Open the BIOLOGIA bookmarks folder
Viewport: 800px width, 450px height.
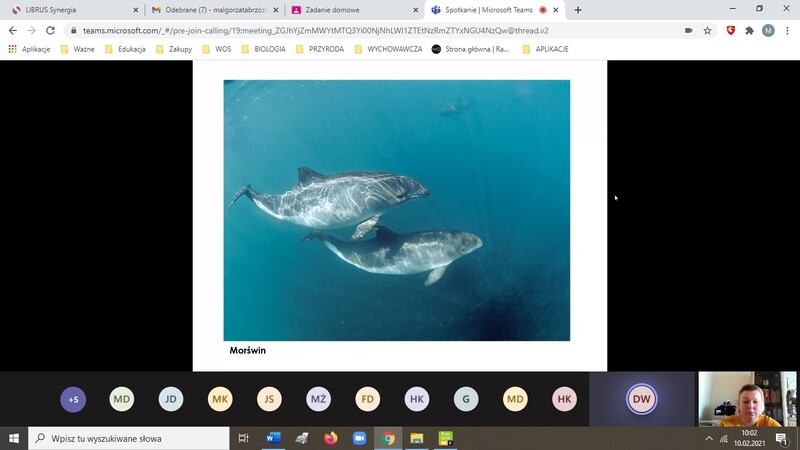[263, 49]
